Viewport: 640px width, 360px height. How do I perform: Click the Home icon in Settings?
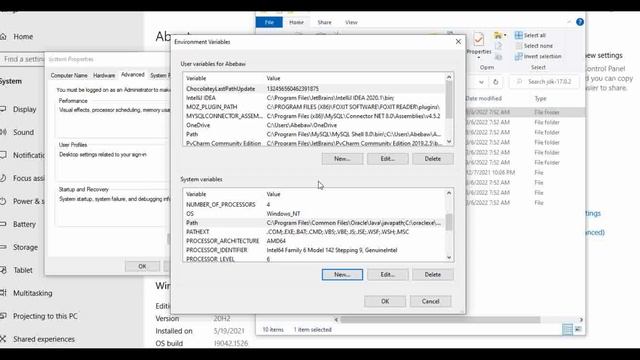pos(3,37)
